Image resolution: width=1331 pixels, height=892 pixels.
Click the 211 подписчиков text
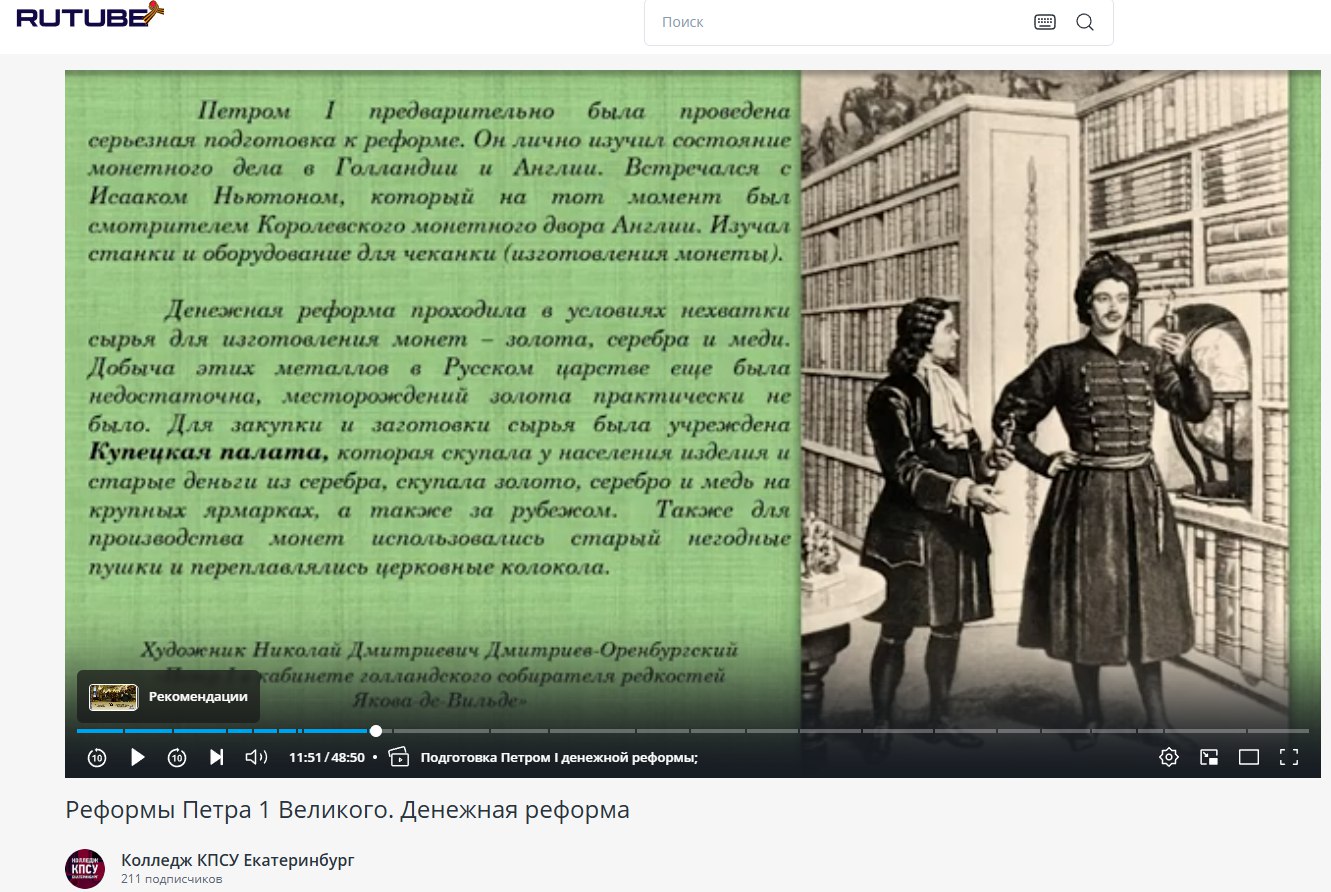point(171,879)
